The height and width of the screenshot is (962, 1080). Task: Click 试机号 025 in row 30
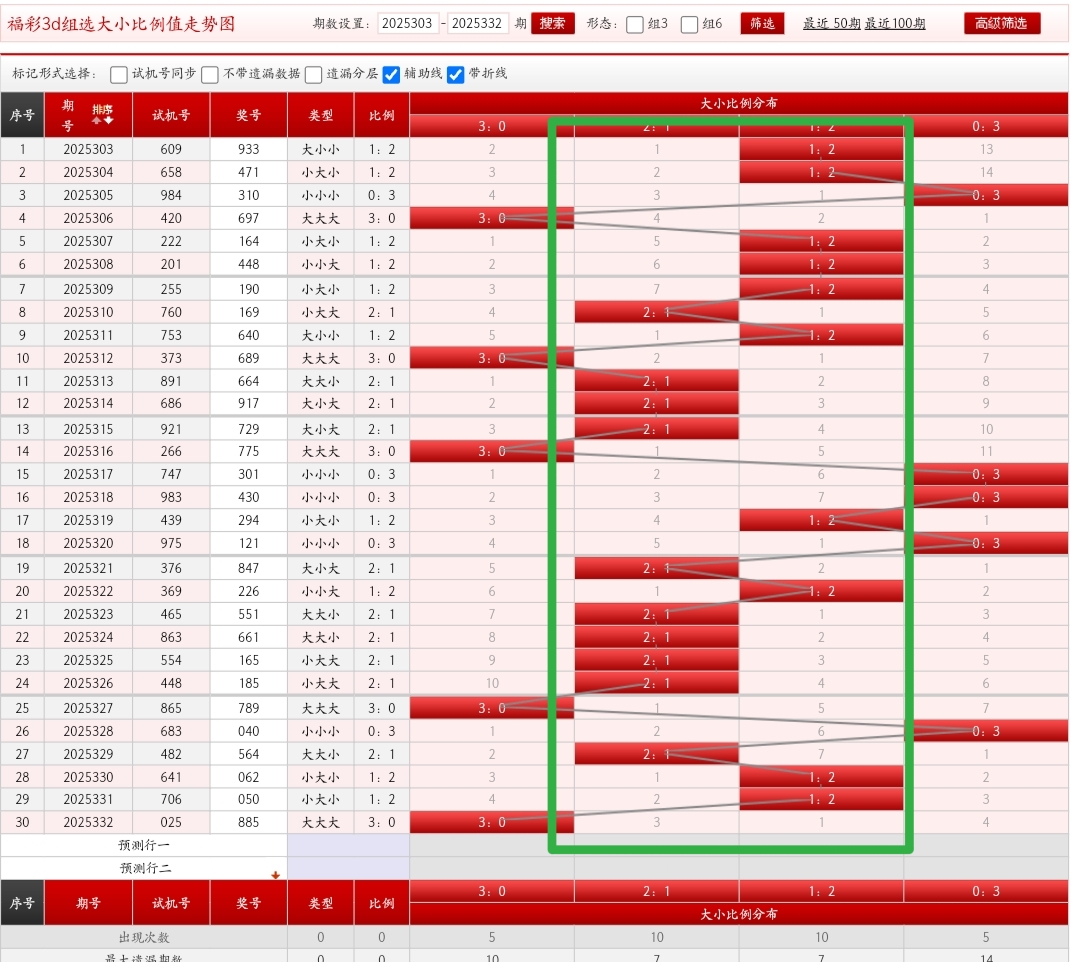171,822
